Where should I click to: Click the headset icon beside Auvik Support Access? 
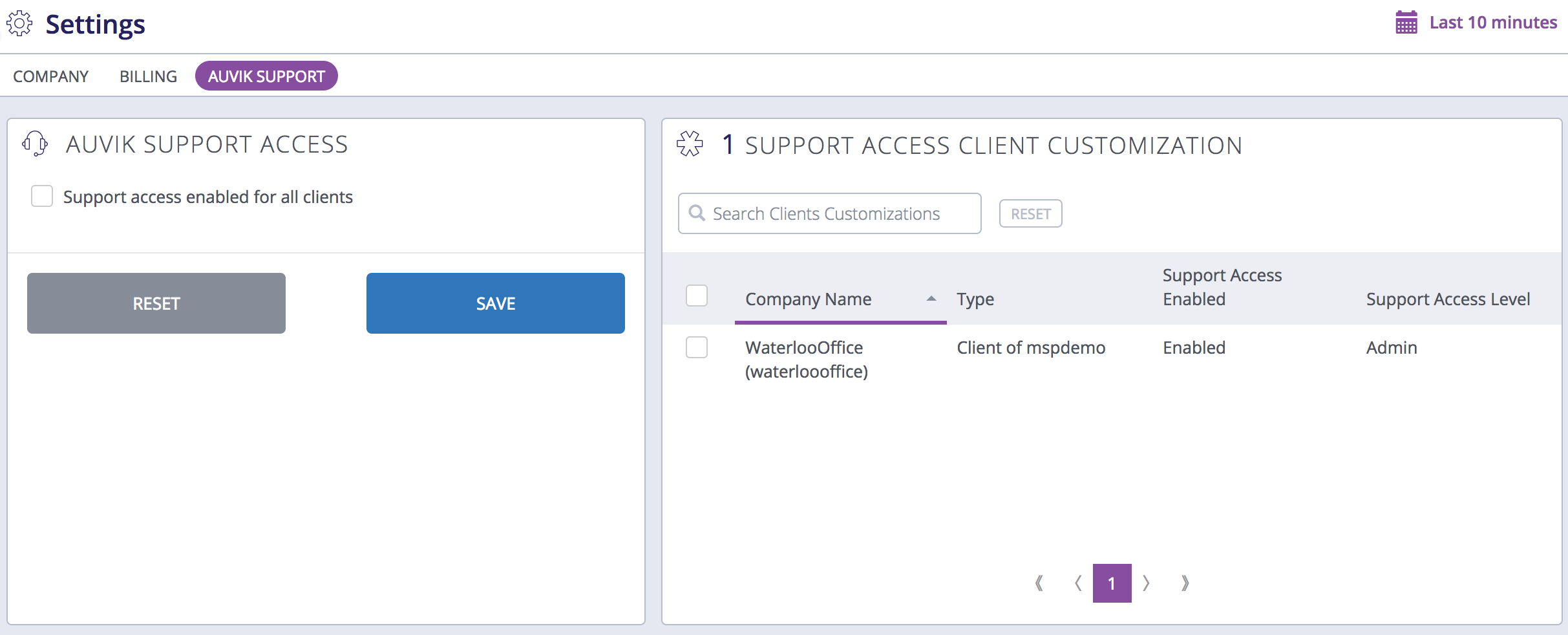[36, 144]
